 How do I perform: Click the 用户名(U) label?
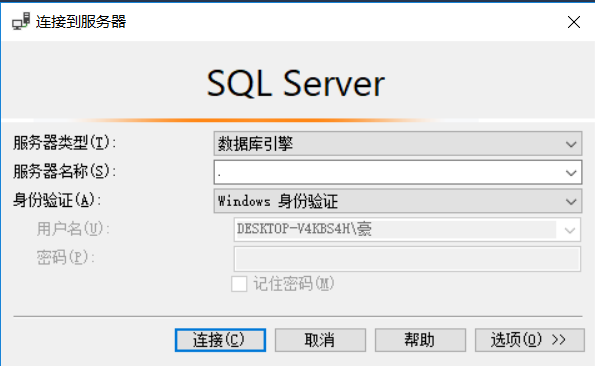point(73,229)
